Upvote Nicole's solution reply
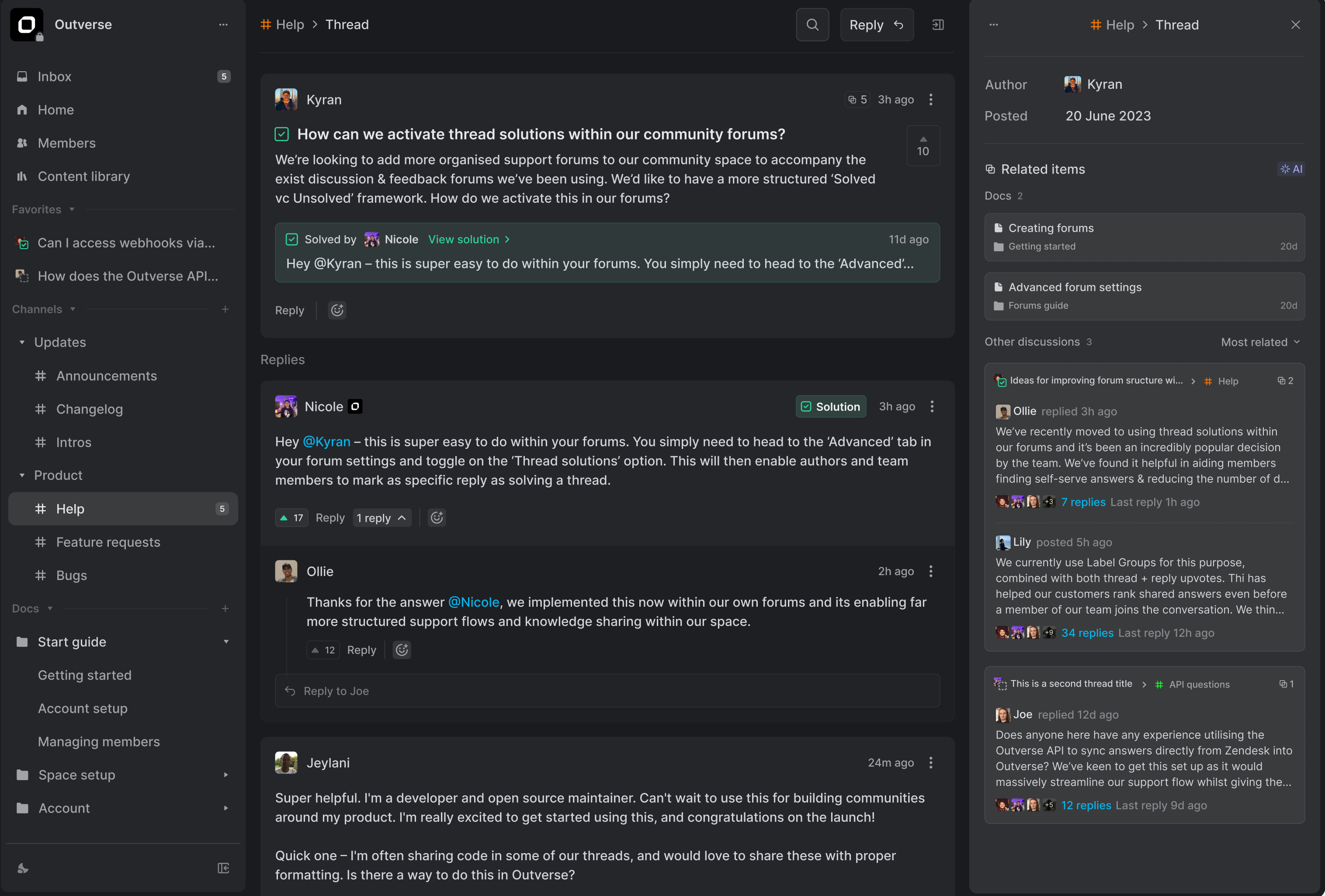Screen dimensions: 1325x896 tap(291, 517)
